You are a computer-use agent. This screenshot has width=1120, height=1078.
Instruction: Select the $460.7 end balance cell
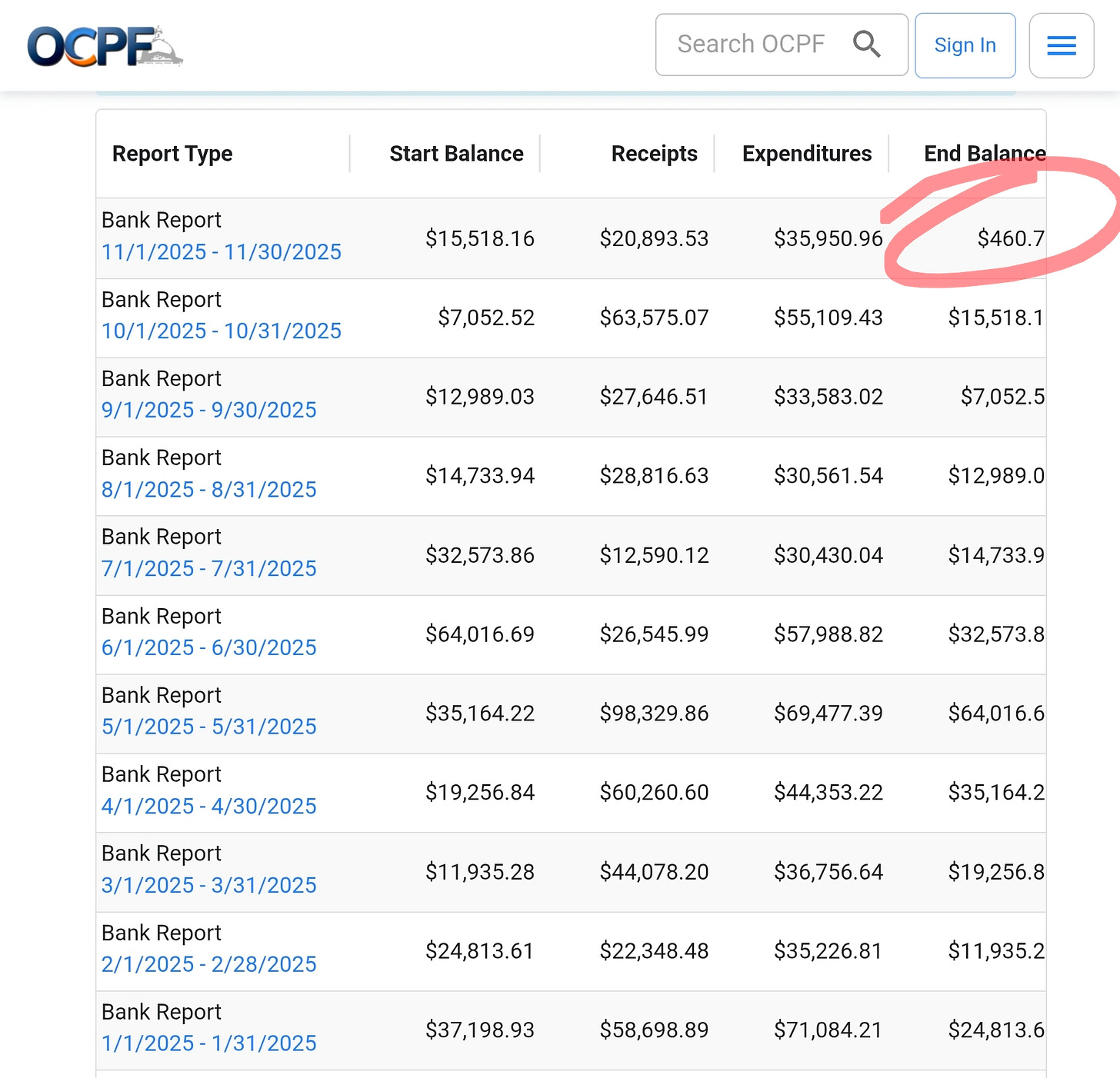(1011, 239)
